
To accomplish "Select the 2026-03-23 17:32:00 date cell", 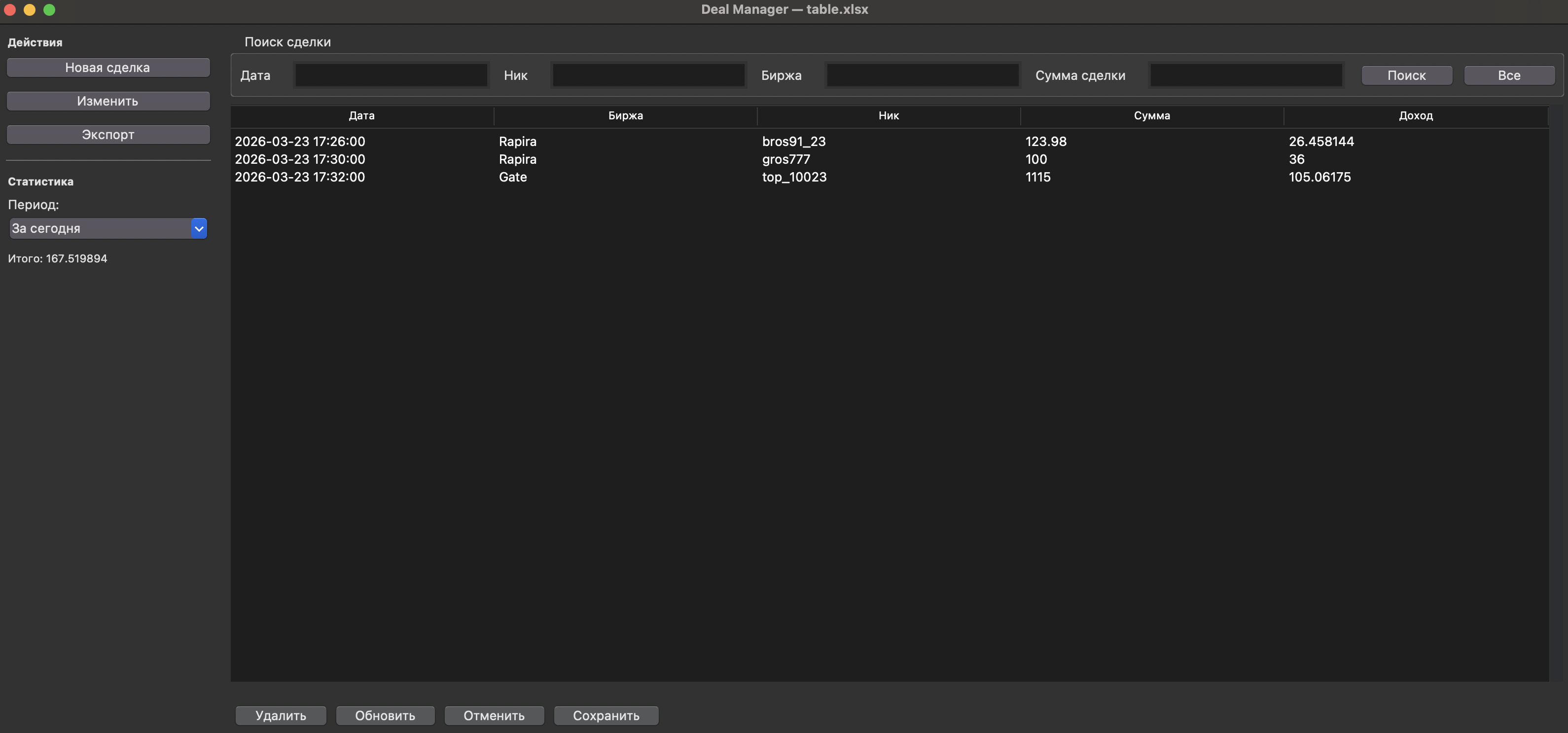I will coord(362,177).
